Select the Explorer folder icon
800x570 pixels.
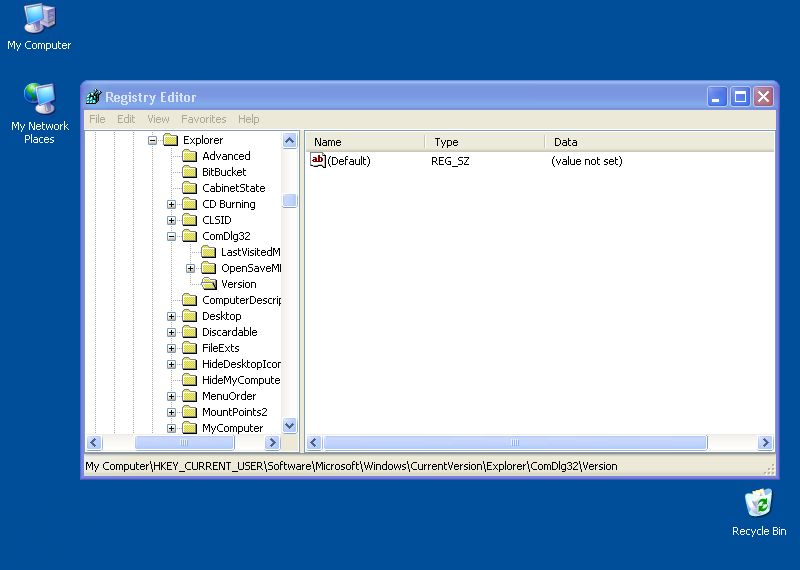click(x=170, y=140)
